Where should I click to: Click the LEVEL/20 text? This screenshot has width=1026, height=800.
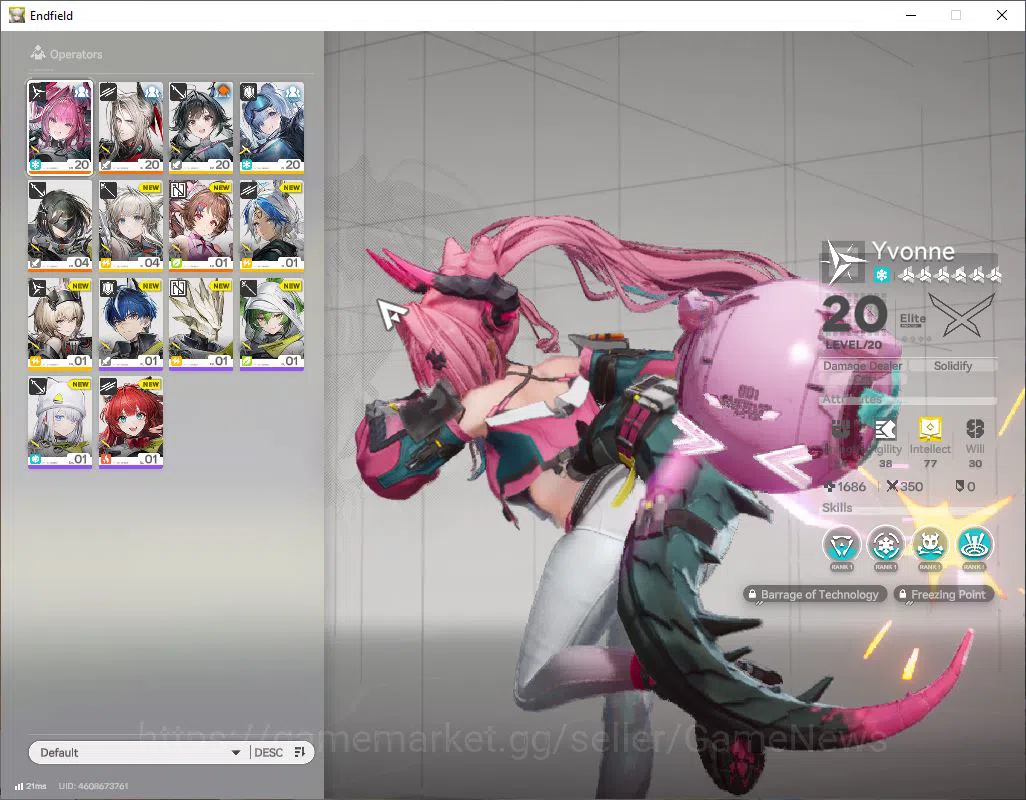tap(853, 345)
